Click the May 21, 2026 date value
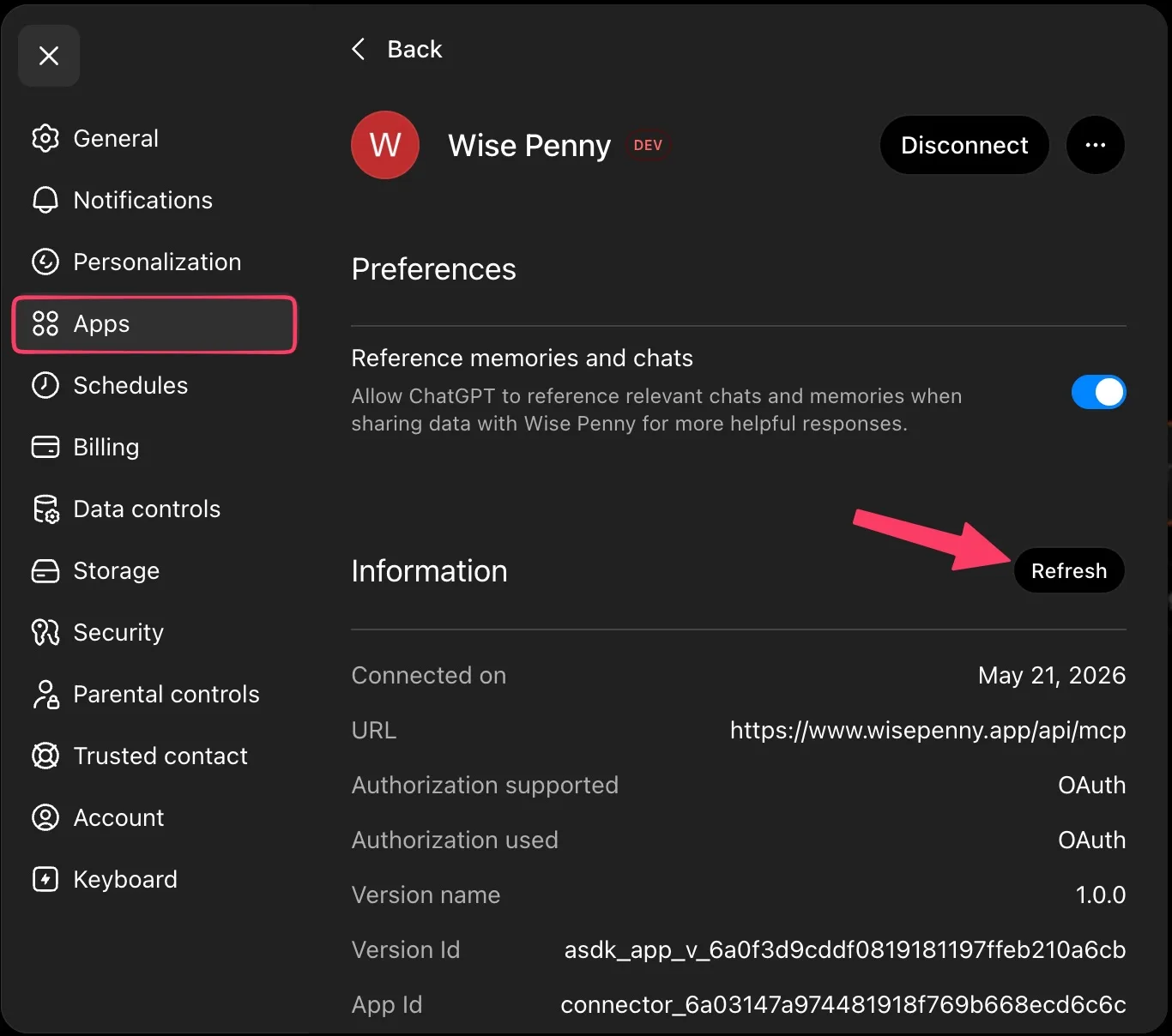The width and height of the screenshot is (1172, 1036). [1052, 675]
